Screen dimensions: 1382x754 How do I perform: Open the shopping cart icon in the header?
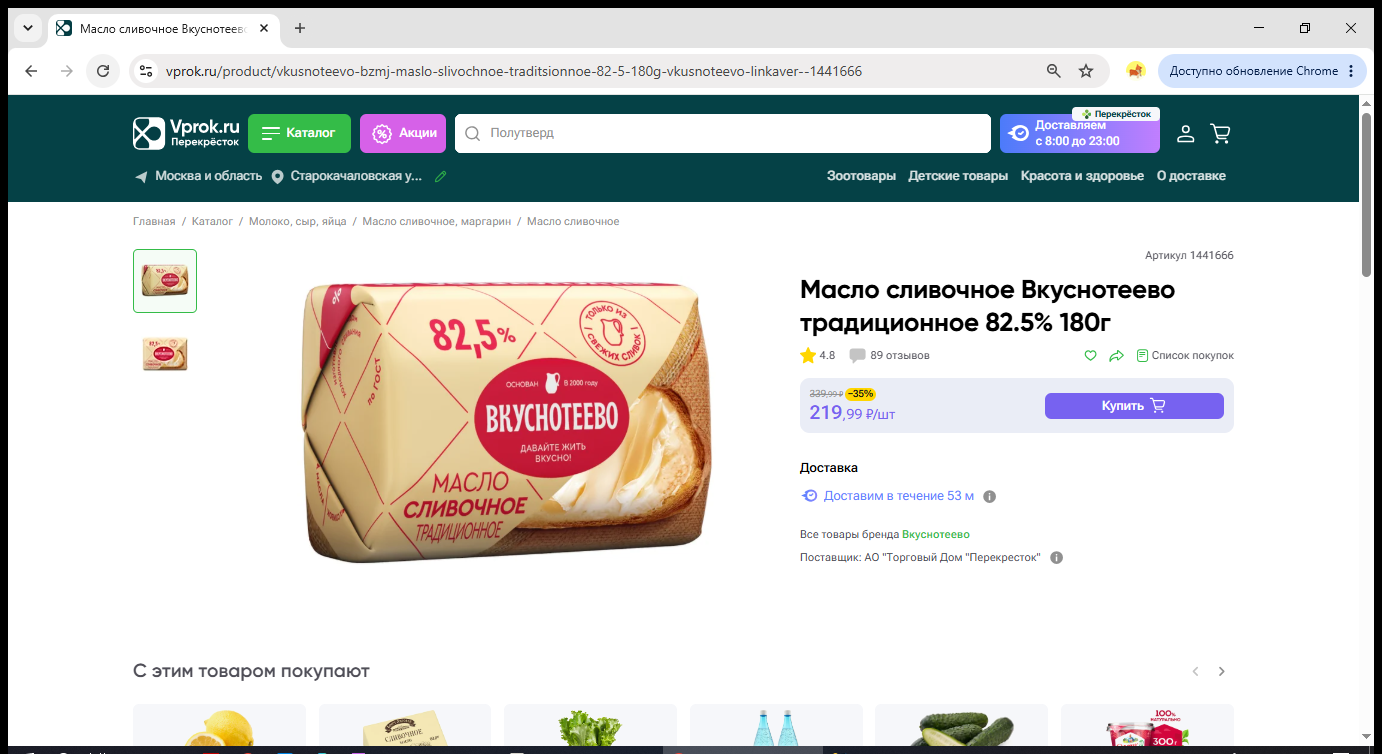[x=1220, y=133]
